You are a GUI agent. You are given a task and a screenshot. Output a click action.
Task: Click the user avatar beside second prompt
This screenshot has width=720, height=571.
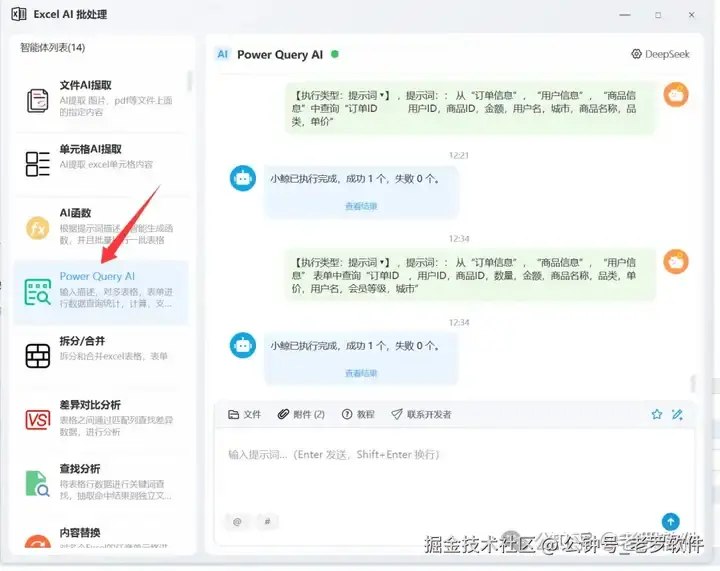pyautogui.click(x=676, y=262)
